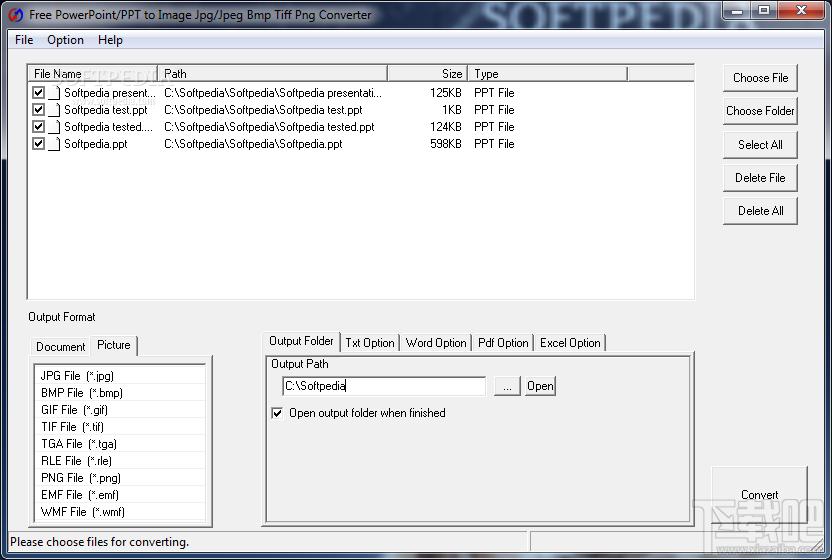
Task: Open the Excel Option tab
Action: 570,343
